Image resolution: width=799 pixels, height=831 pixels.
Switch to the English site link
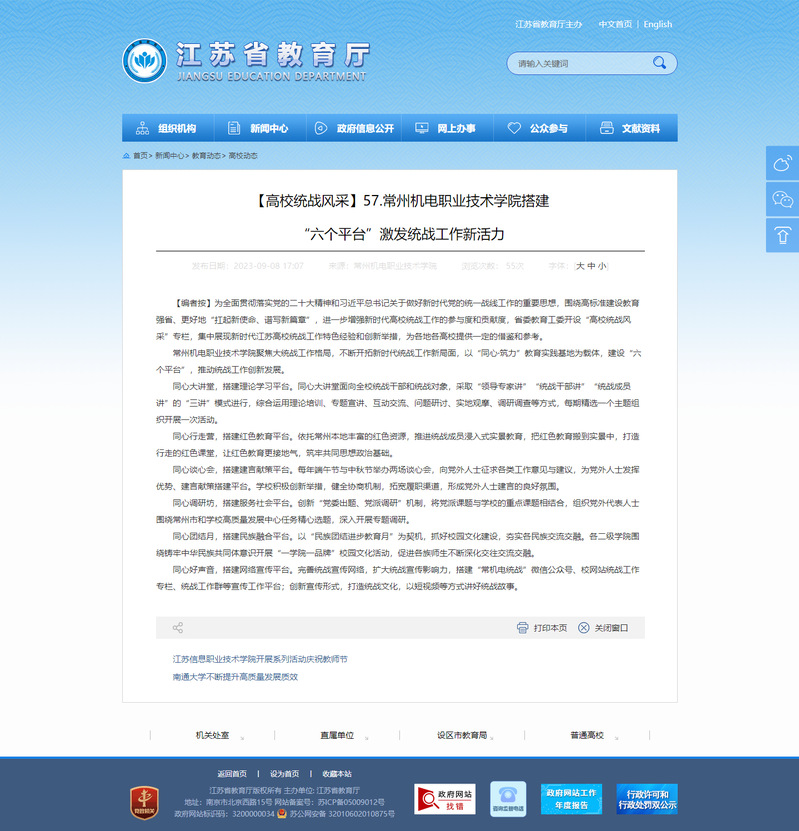658,24
